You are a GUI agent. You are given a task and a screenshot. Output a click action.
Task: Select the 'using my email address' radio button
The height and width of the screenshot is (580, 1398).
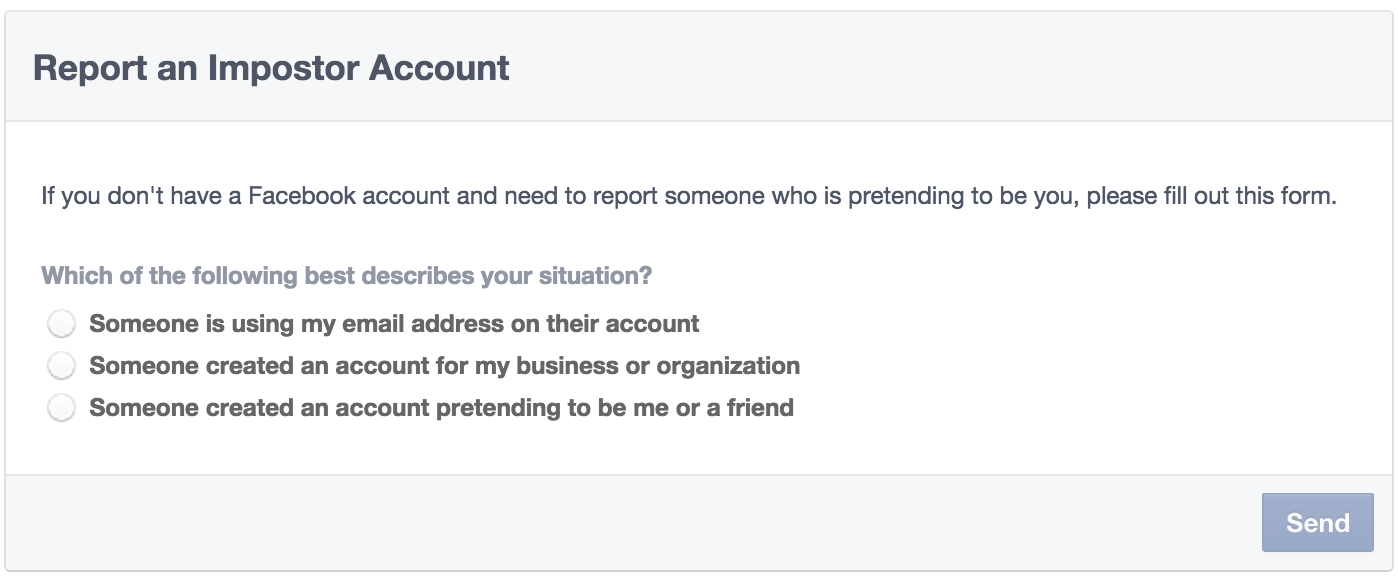click(61, 324)
